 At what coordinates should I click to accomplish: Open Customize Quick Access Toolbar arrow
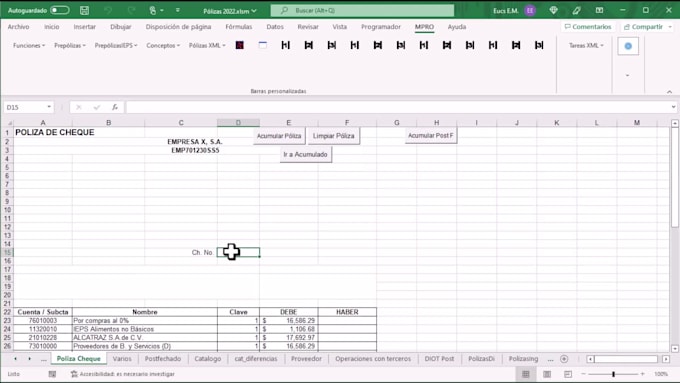178,10
